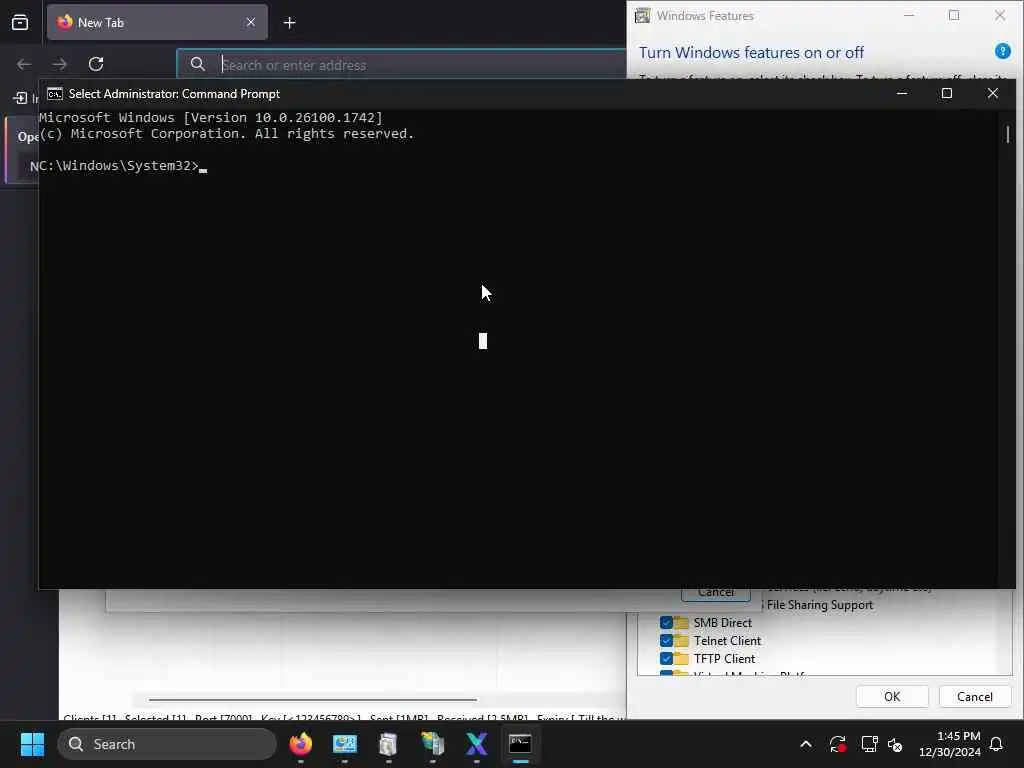Select the New Tab browser tab
Image resolution: width=1024 pixels, height=768 pixels.
point(157,23)
